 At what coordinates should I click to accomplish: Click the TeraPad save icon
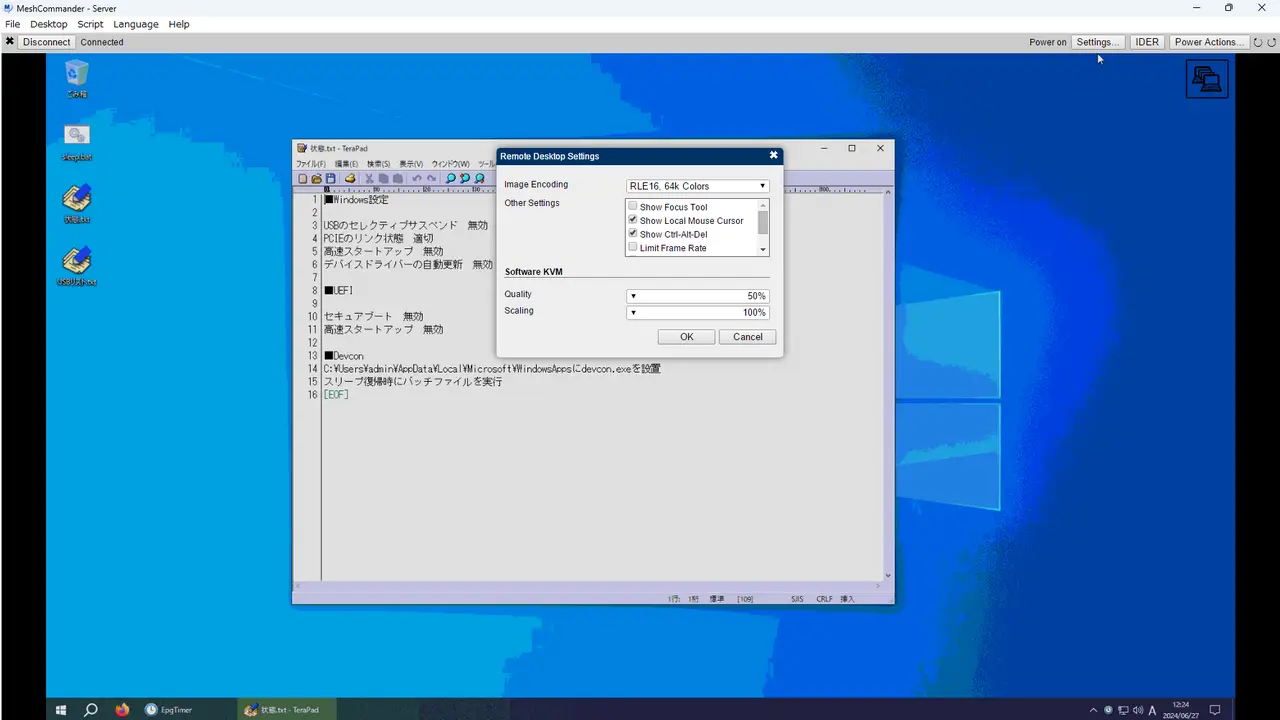coord(330,179)
